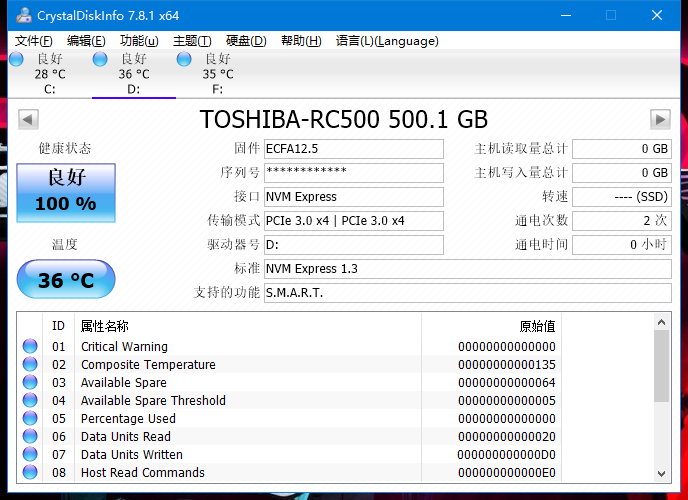Viewport: 688px width, 500px height.
Task: Select the Data Units Read attribute row
Action: [290, 436]
